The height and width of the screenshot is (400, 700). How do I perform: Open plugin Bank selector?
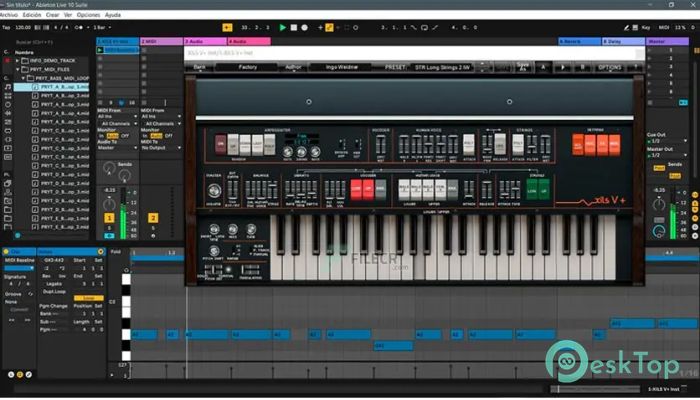[x=200, y=67]
